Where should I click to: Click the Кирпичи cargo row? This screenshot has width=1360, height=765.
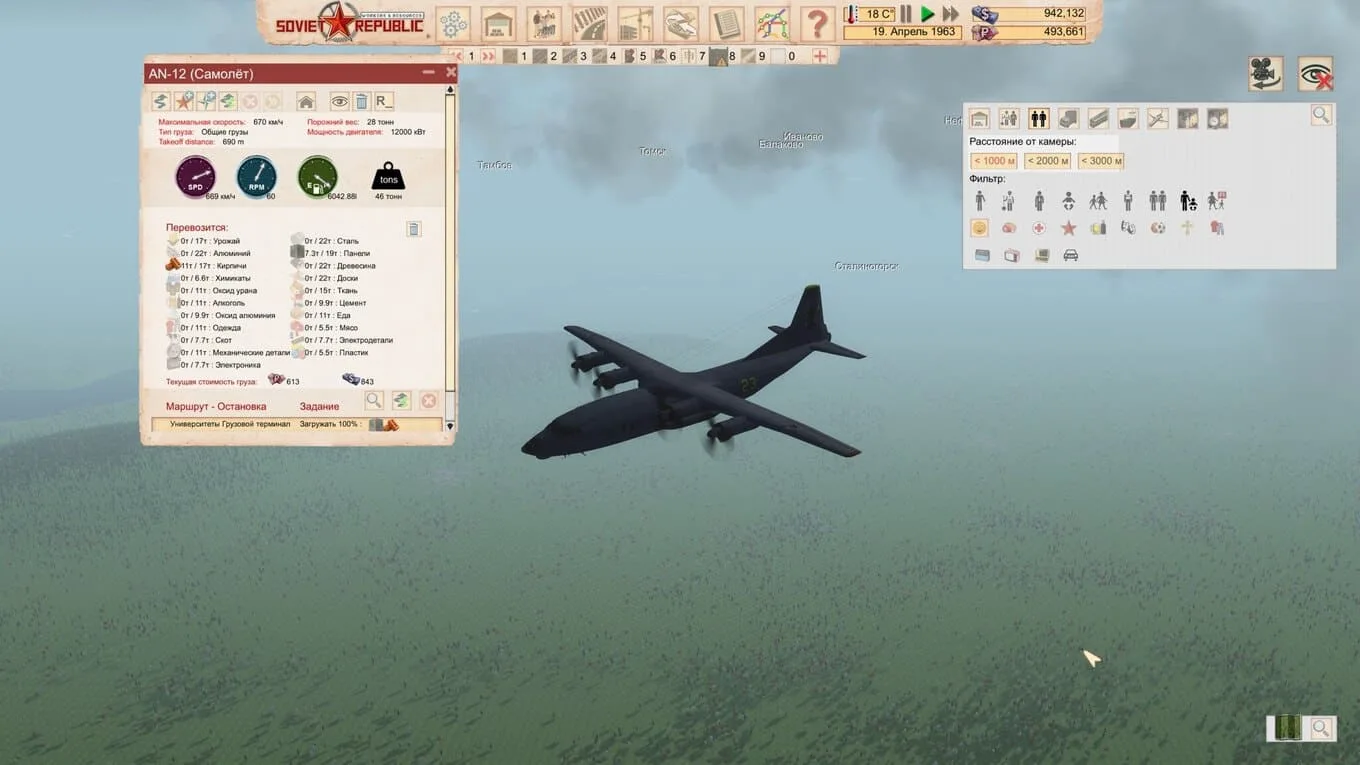pyautogui.click(x=207, y=266)
